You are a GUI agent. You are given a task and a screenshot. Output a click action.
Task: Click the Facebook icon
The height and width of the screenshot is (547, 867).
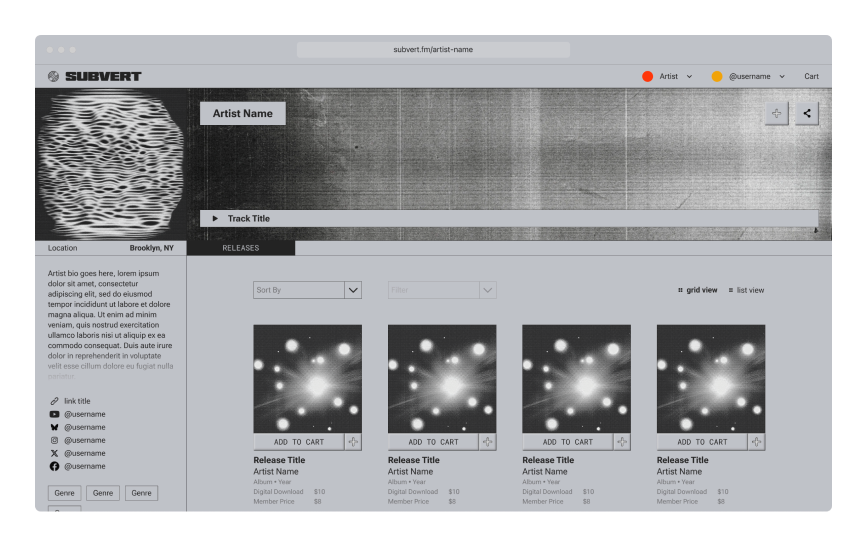tap(54, 466)
